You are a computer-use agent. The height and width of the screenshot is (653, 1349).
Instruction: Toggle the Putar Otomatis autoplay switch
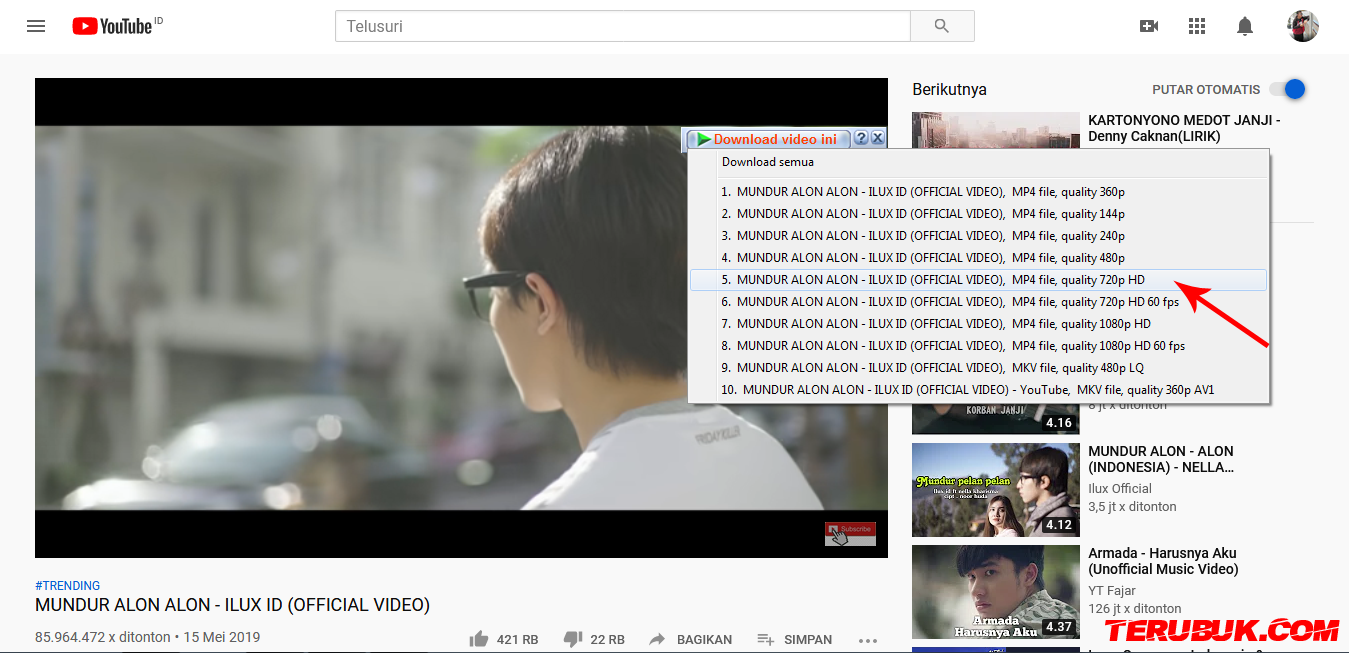(x=1287, y=89)
